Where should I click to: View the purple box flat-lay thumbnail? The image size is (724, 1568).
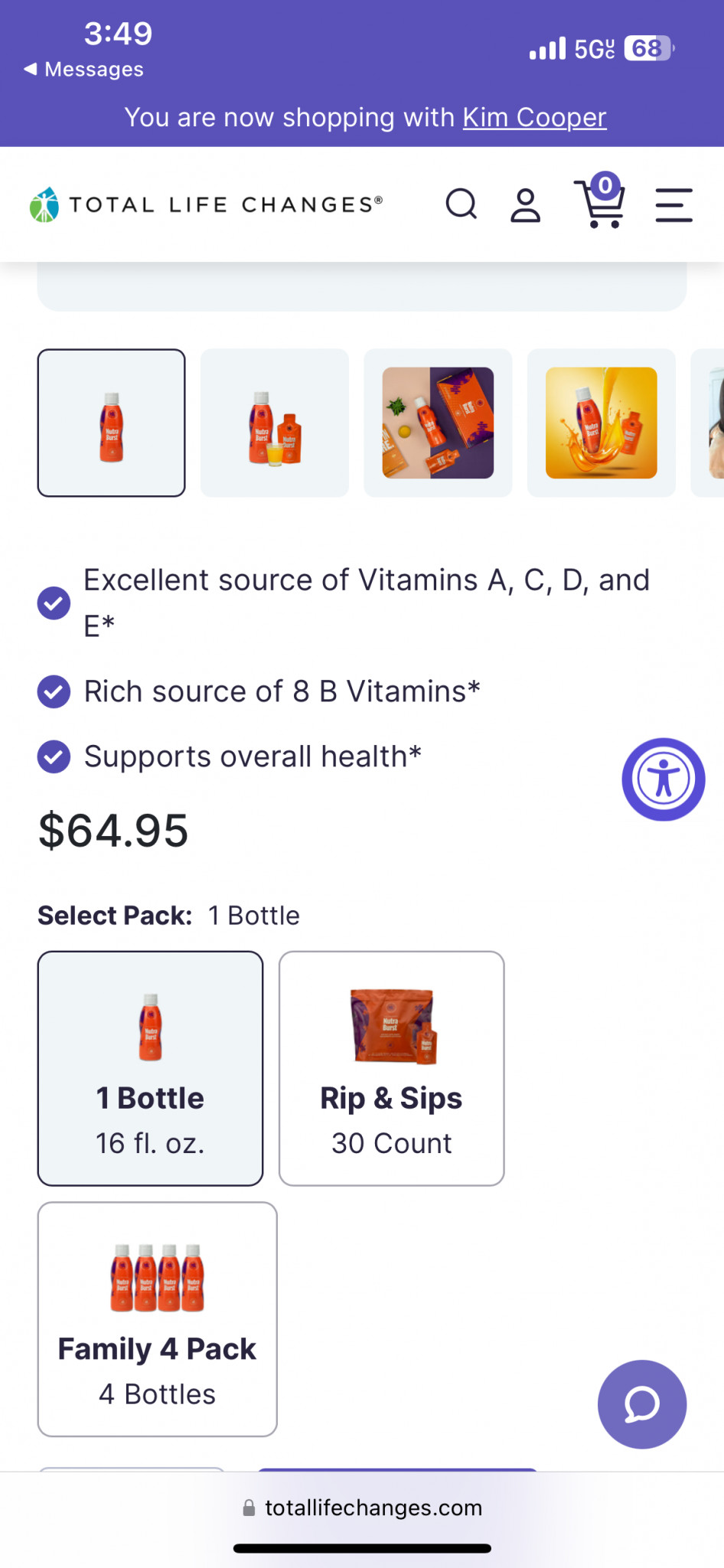(x=438, y=423)
